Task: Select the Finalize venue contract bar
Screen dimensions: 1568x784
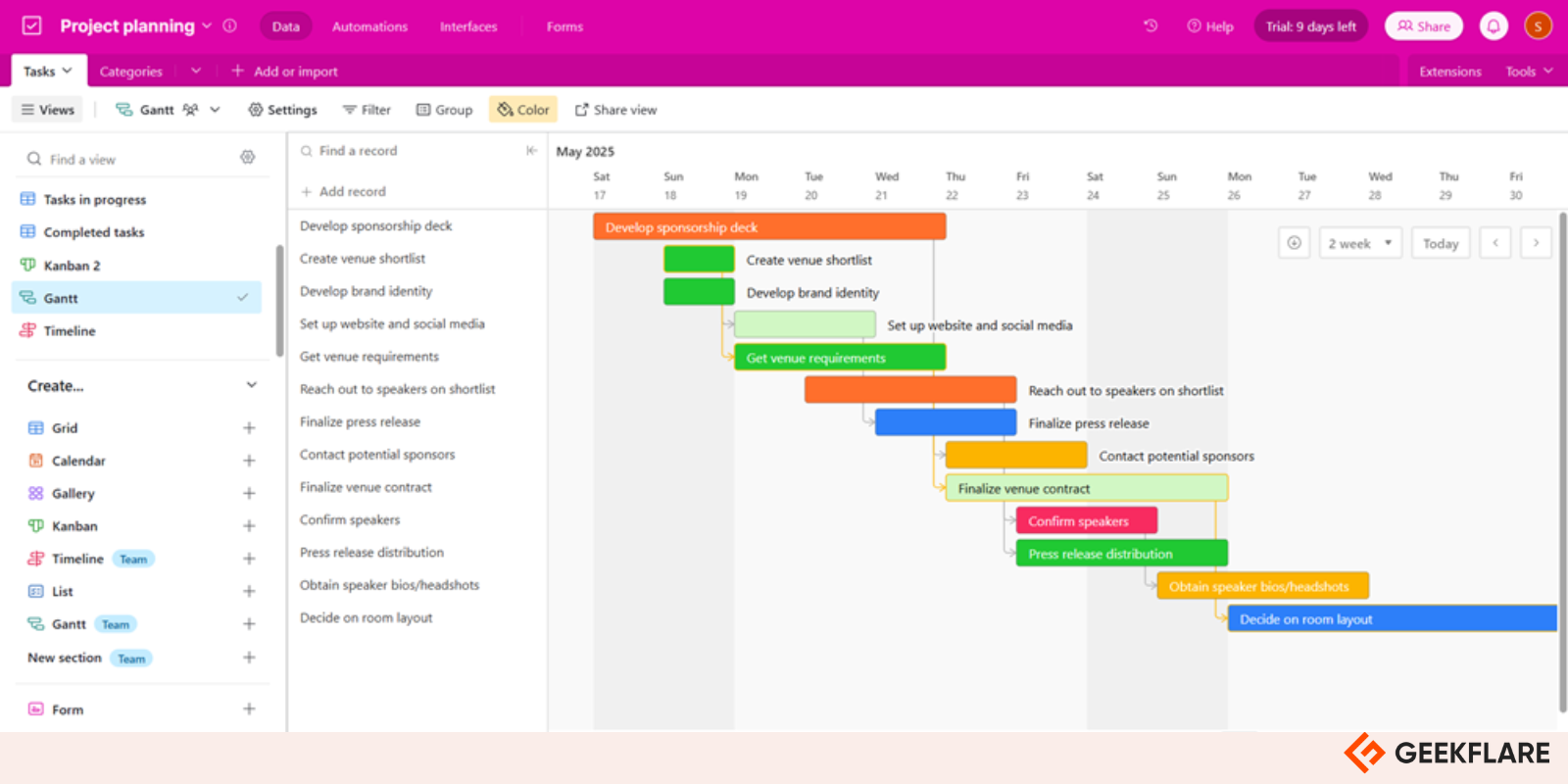Action: click(x=1087, y=488)
